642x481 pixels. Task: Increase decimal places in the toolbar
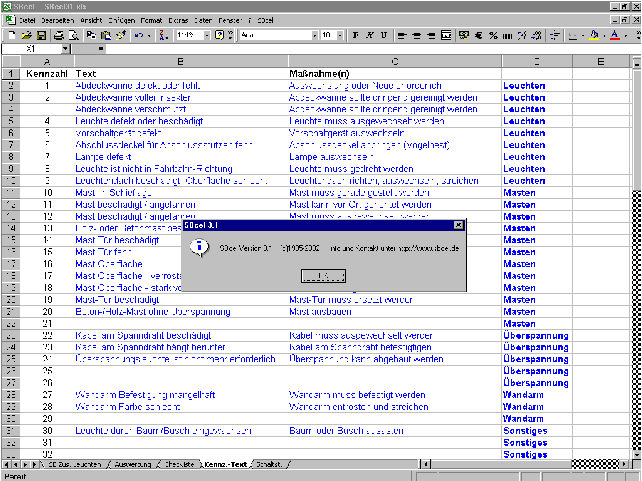point(522,36)
